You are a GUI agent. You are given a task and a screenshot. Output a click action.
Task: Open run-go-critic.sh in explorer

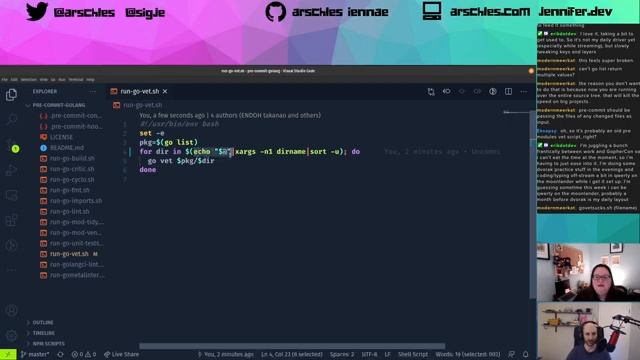pos(72,169)
